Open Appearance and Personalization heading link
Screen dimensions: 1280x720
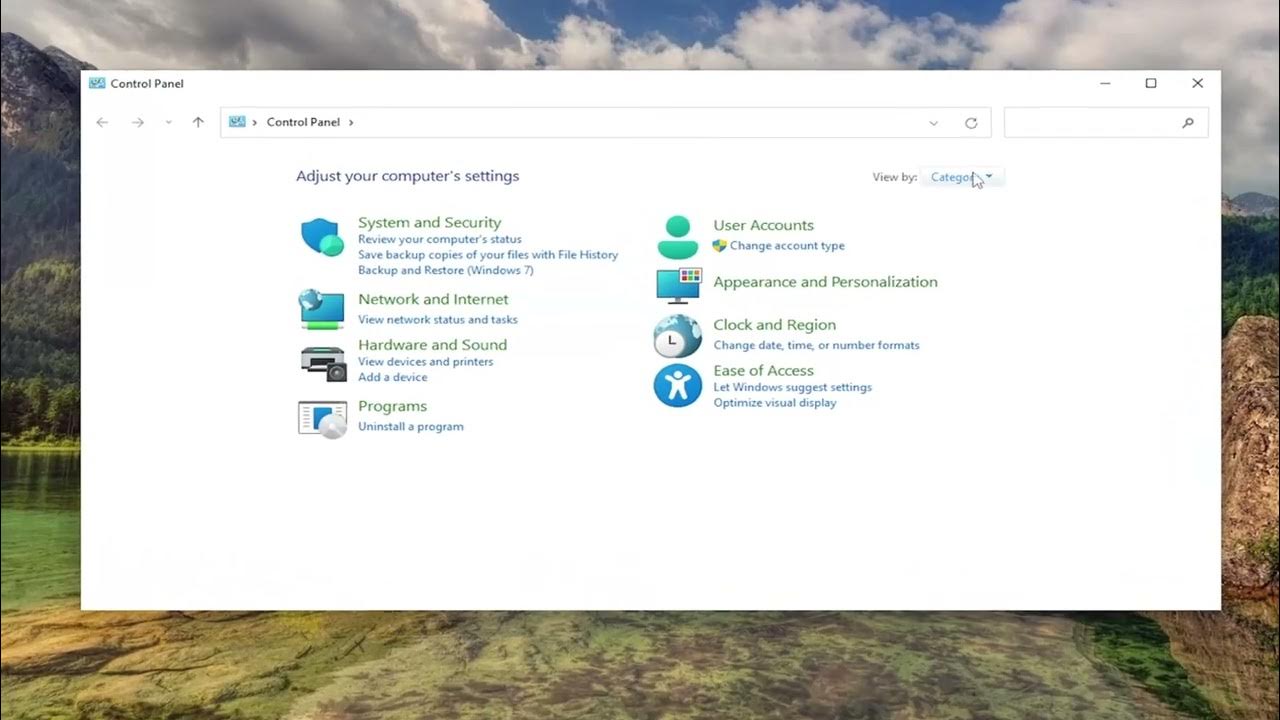tap(825, 282)
